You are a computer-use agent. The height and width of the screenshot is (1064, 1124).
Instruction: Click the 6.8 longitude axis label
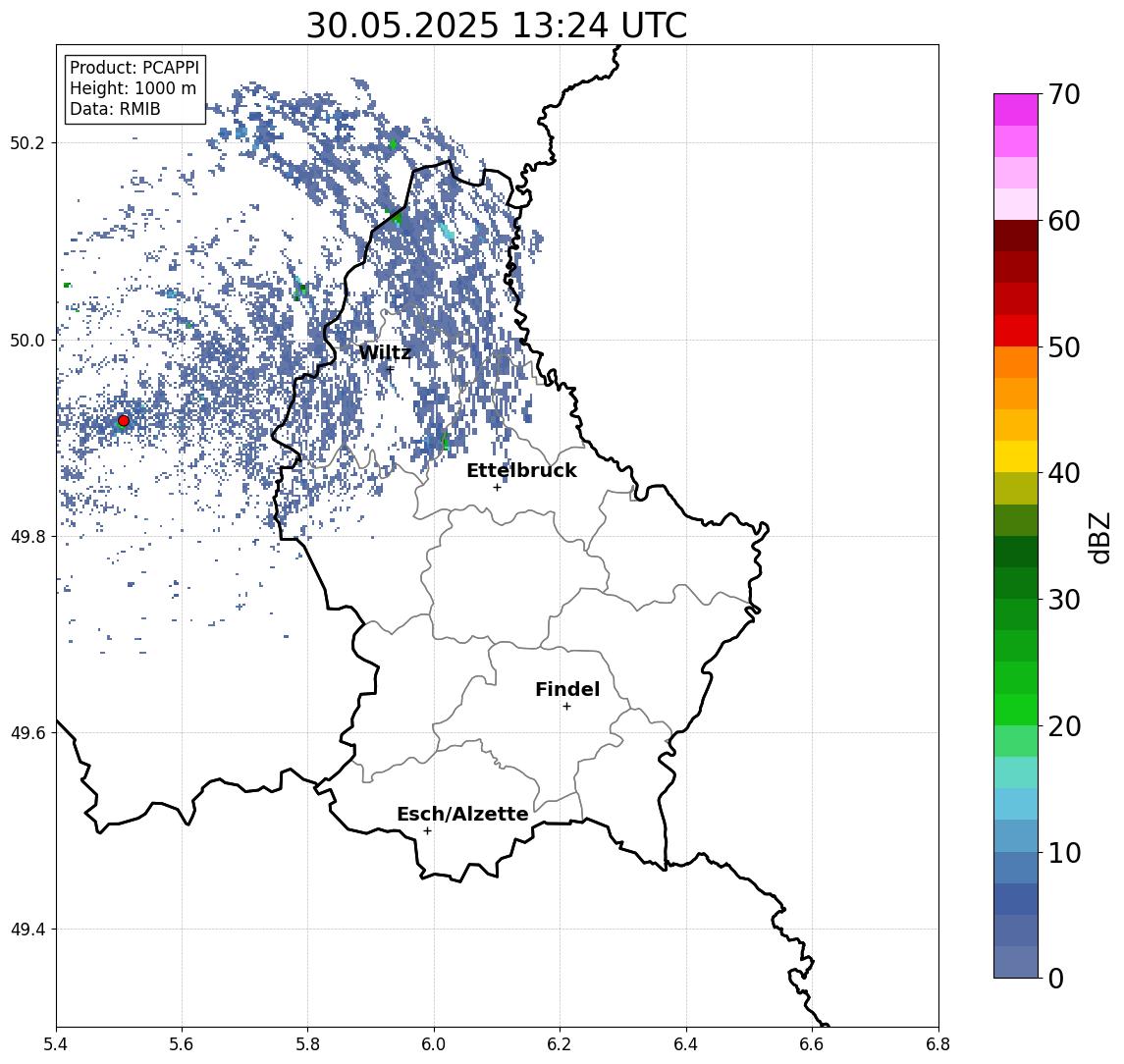(938, 1044)
